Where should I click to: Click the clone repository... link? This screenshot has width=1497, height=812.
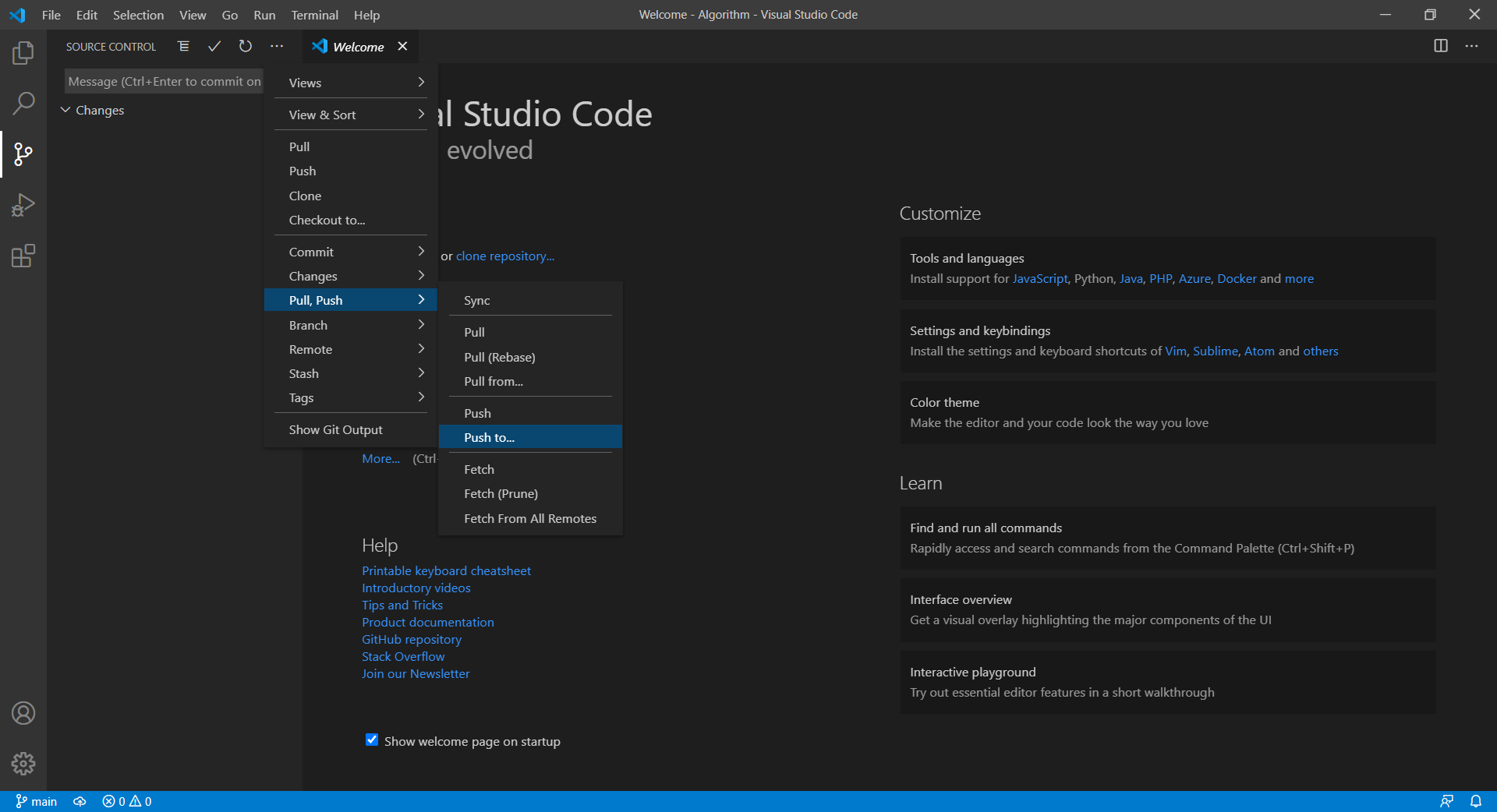coord(505,256)
